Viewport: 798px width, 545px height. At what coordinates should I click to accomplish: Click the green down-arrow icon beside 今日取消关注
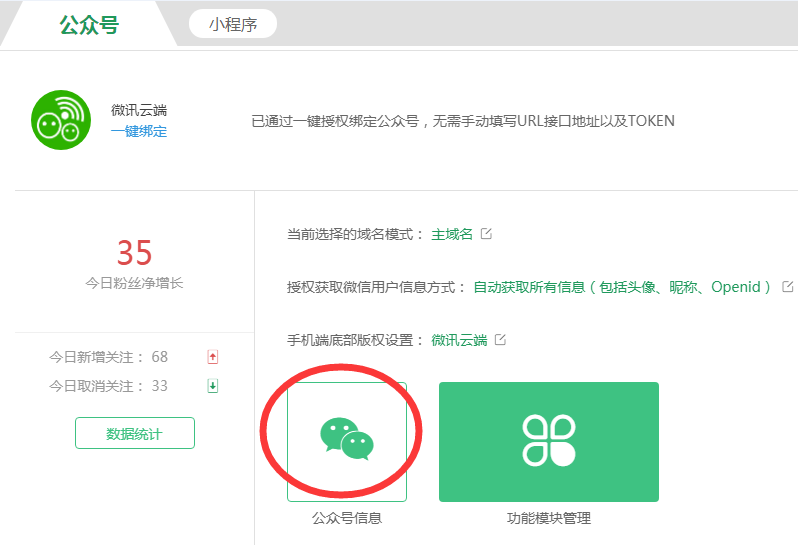coord(212,386)
